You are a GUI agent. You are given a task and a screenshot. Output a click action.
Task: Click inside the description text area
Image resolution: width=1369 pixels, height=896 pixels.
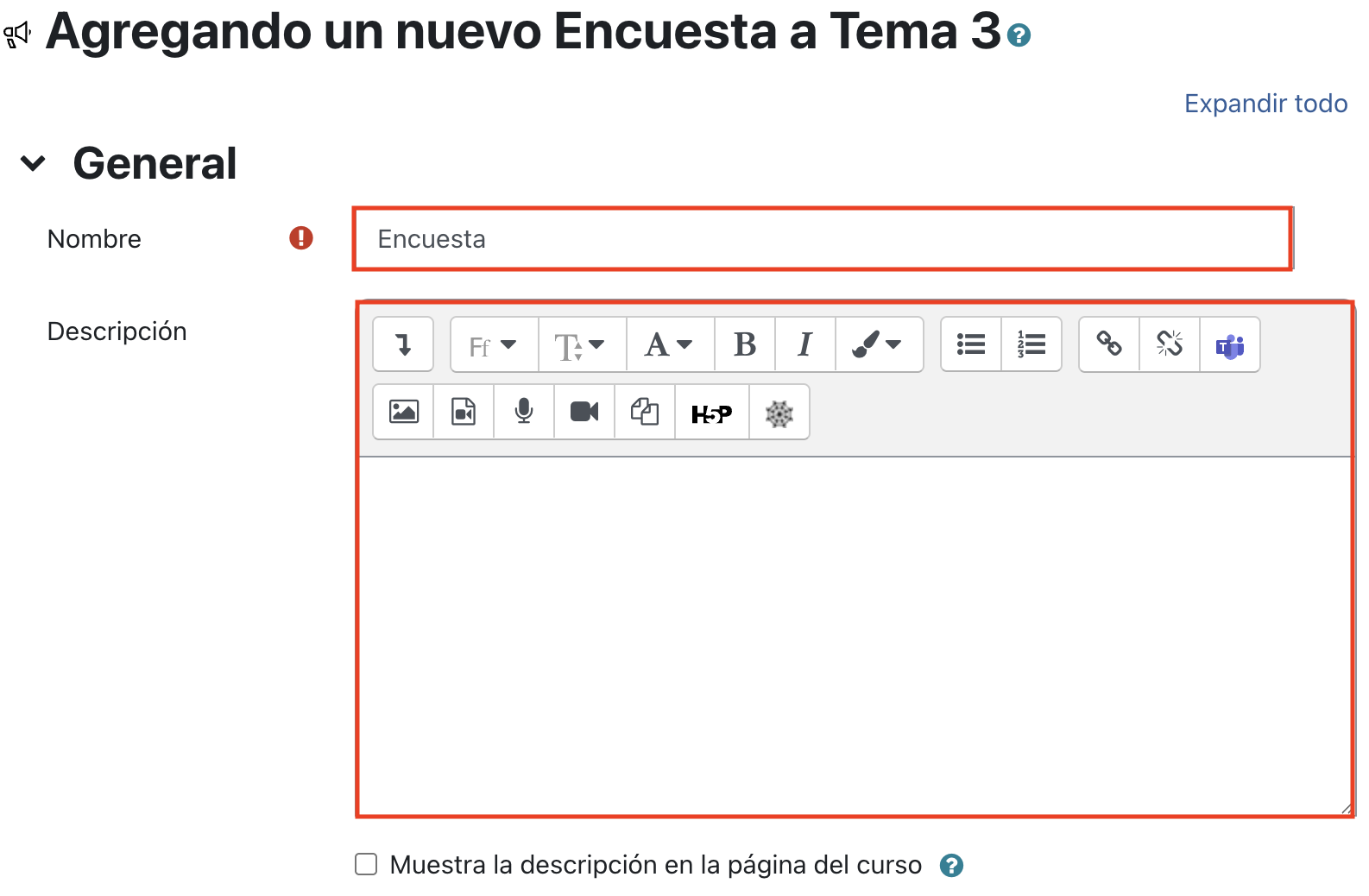855,635
